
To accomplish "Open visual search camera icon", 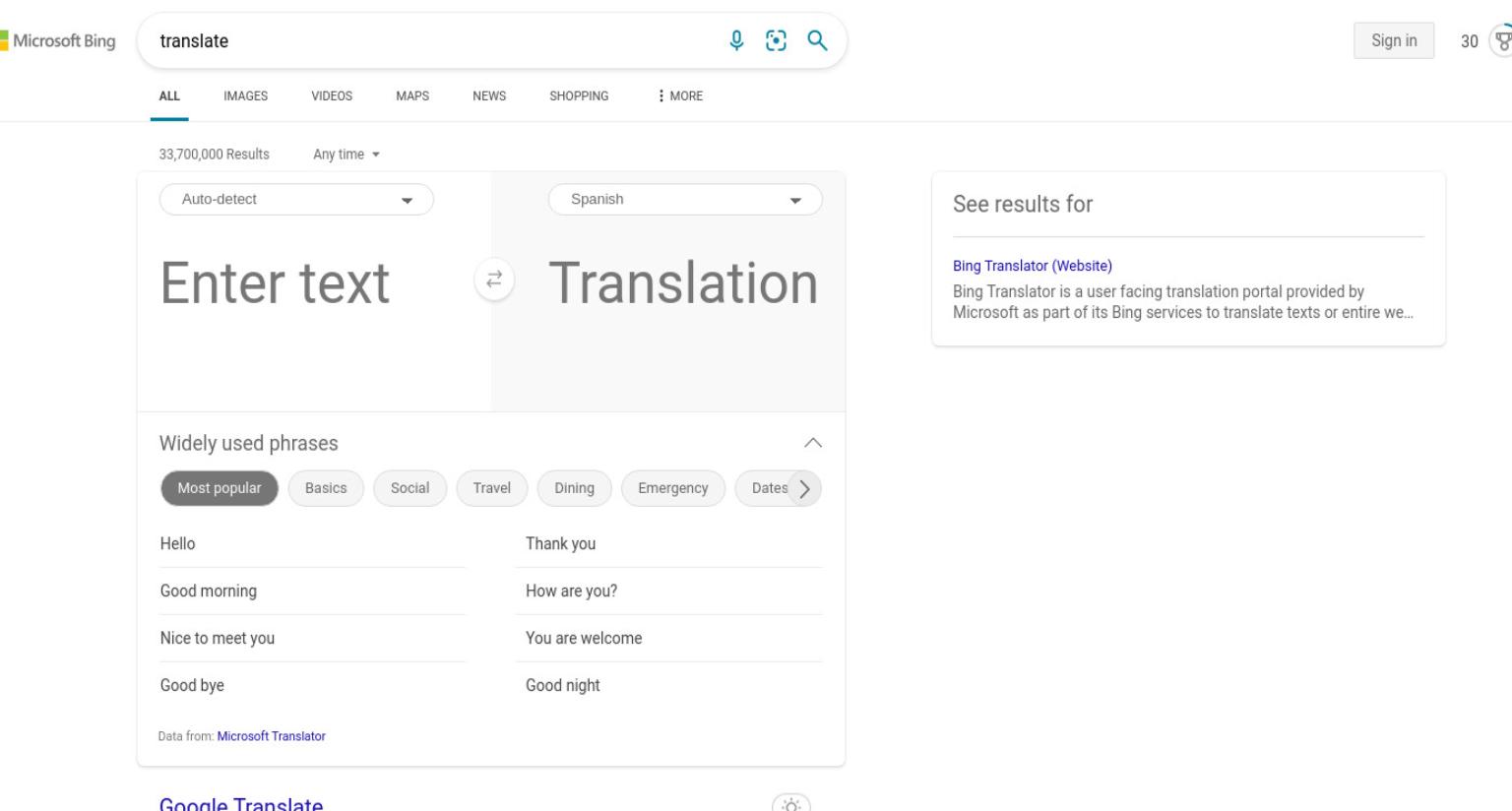I will tap(777, 40).
